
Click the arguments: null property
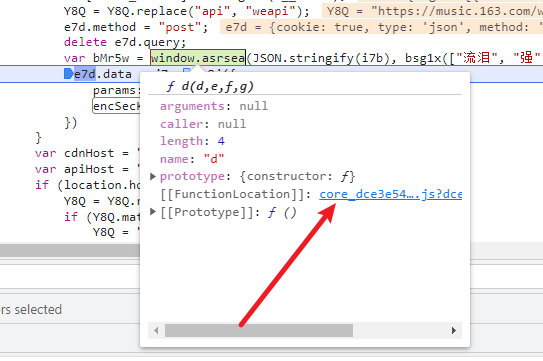pos(214,106)
